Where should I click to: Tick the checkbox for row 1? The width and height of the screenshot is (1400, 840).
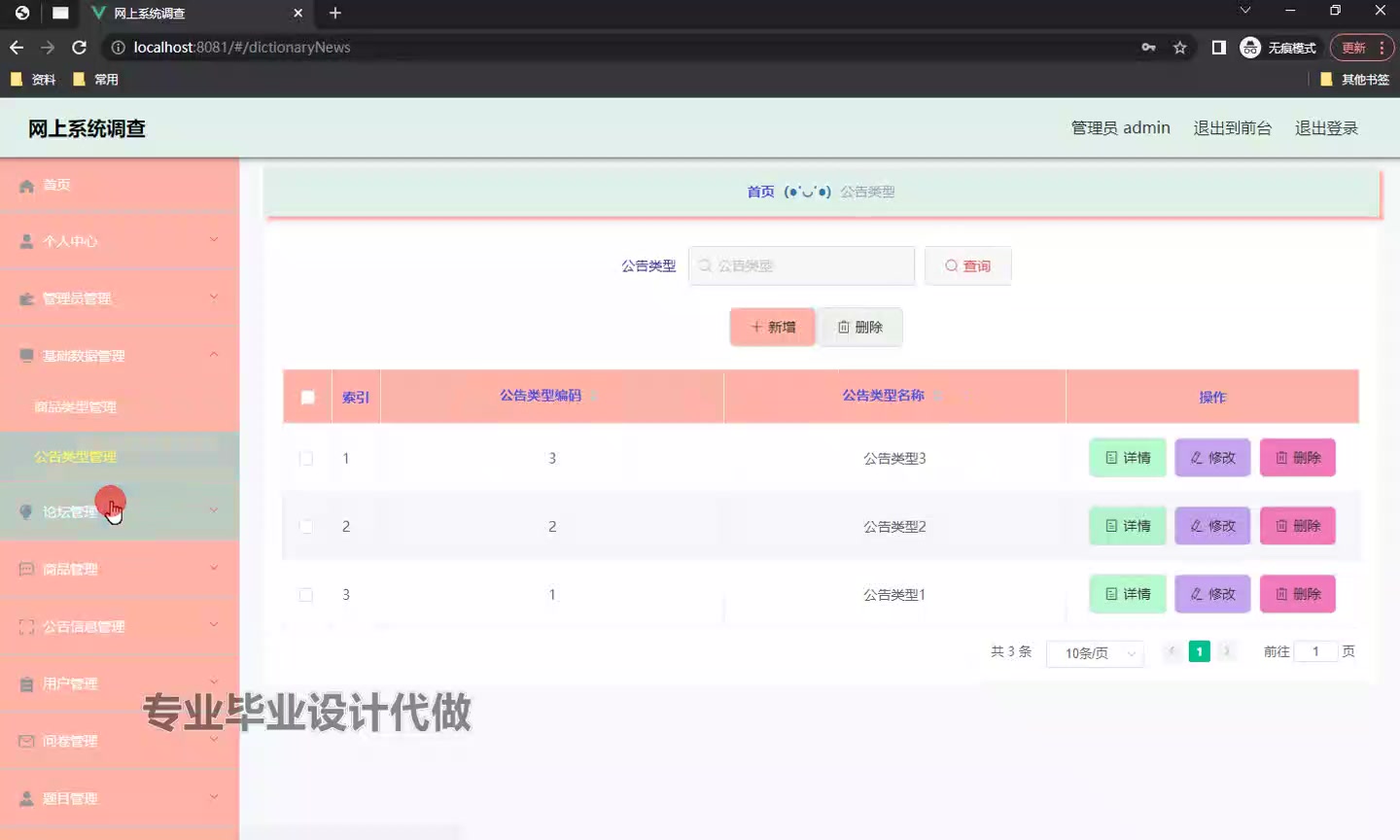[306, 458]
